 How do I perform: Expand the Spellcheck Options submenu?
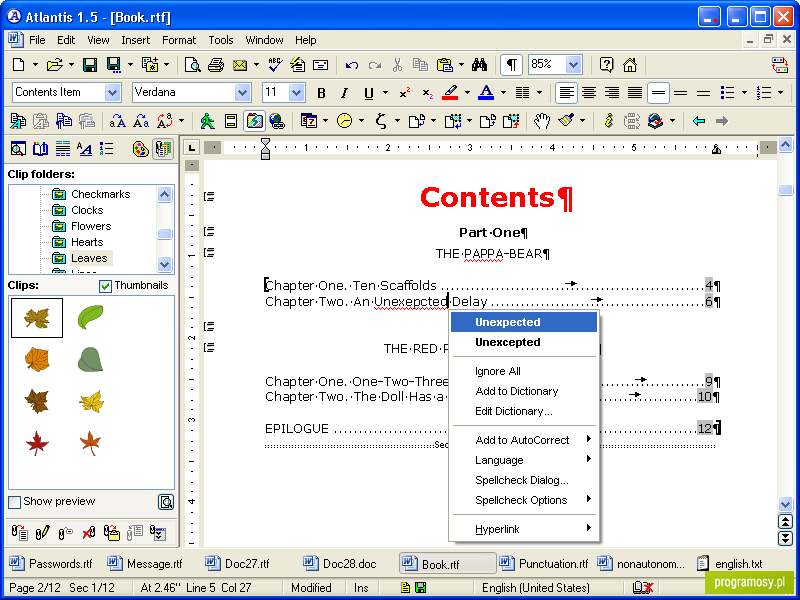524,500
